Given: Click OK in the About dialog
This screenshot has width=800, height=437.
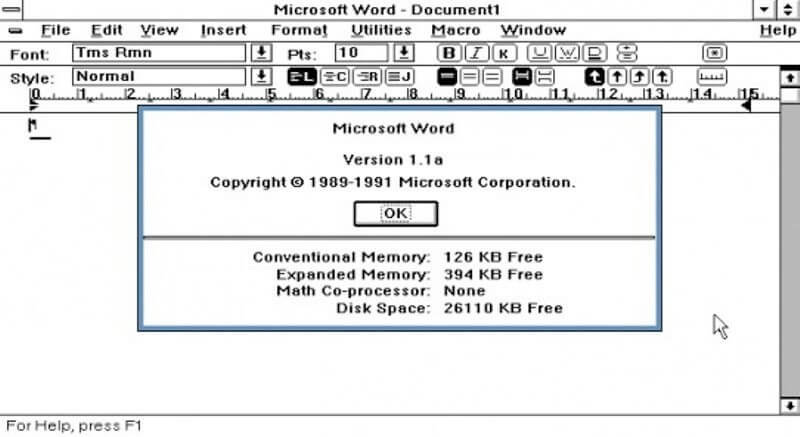Looking at the screenshot, I should 395,214.
